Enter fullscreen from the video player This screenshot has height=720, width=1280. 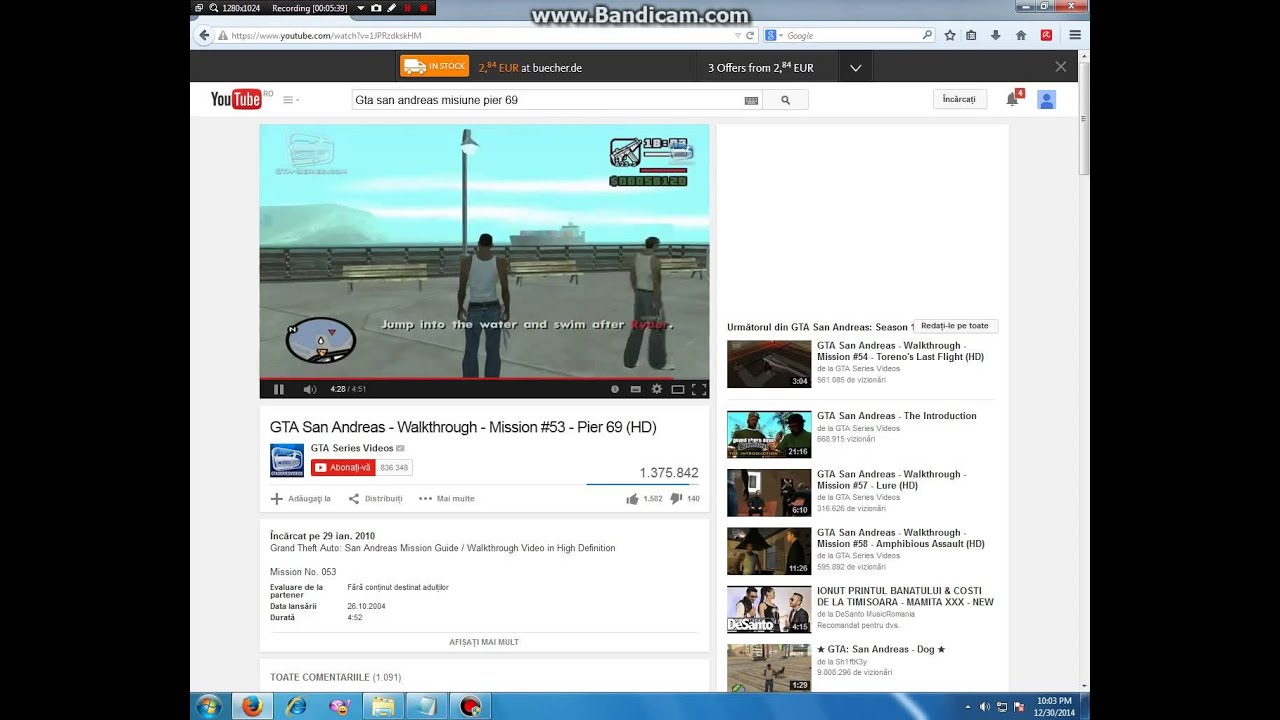pyautogui.click(x=699, y=389)
